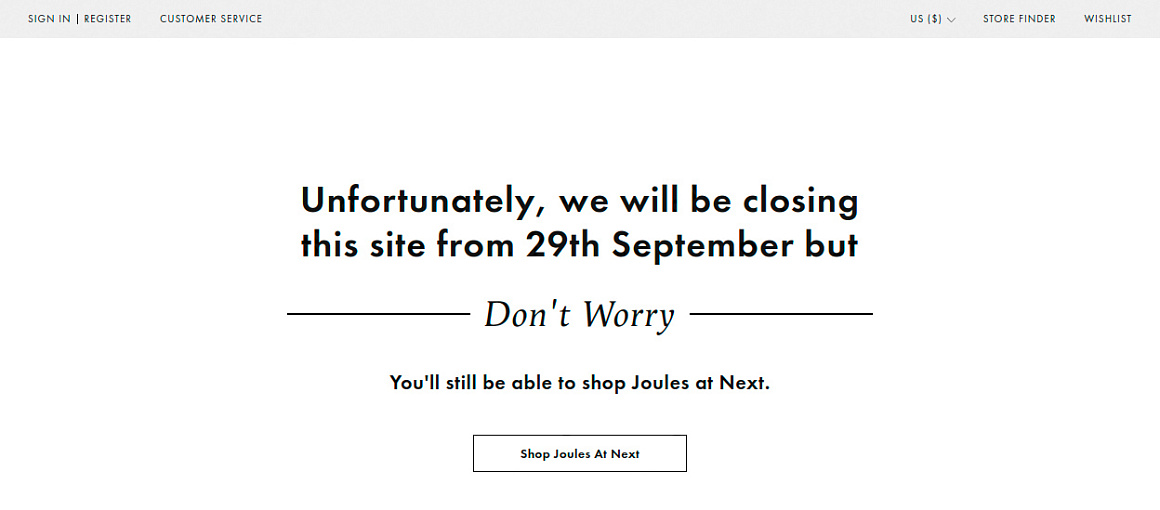Click the words "we will be closing"

coord(708,200)
